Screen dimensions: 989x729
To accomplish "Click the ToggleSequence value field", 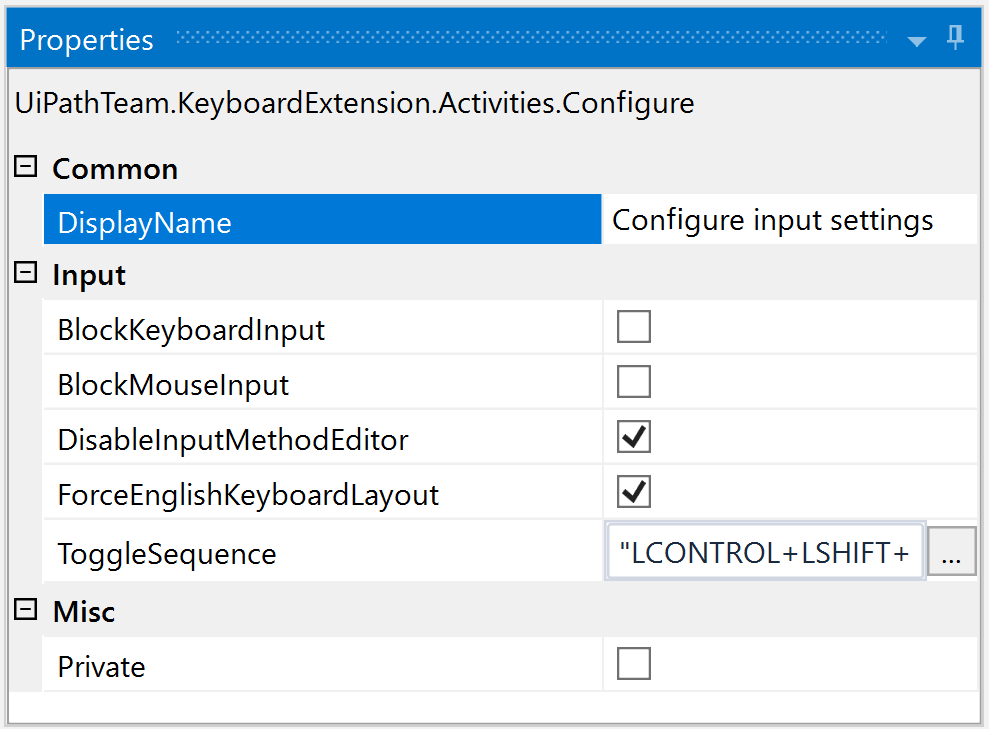I will (x=764, y=551).
